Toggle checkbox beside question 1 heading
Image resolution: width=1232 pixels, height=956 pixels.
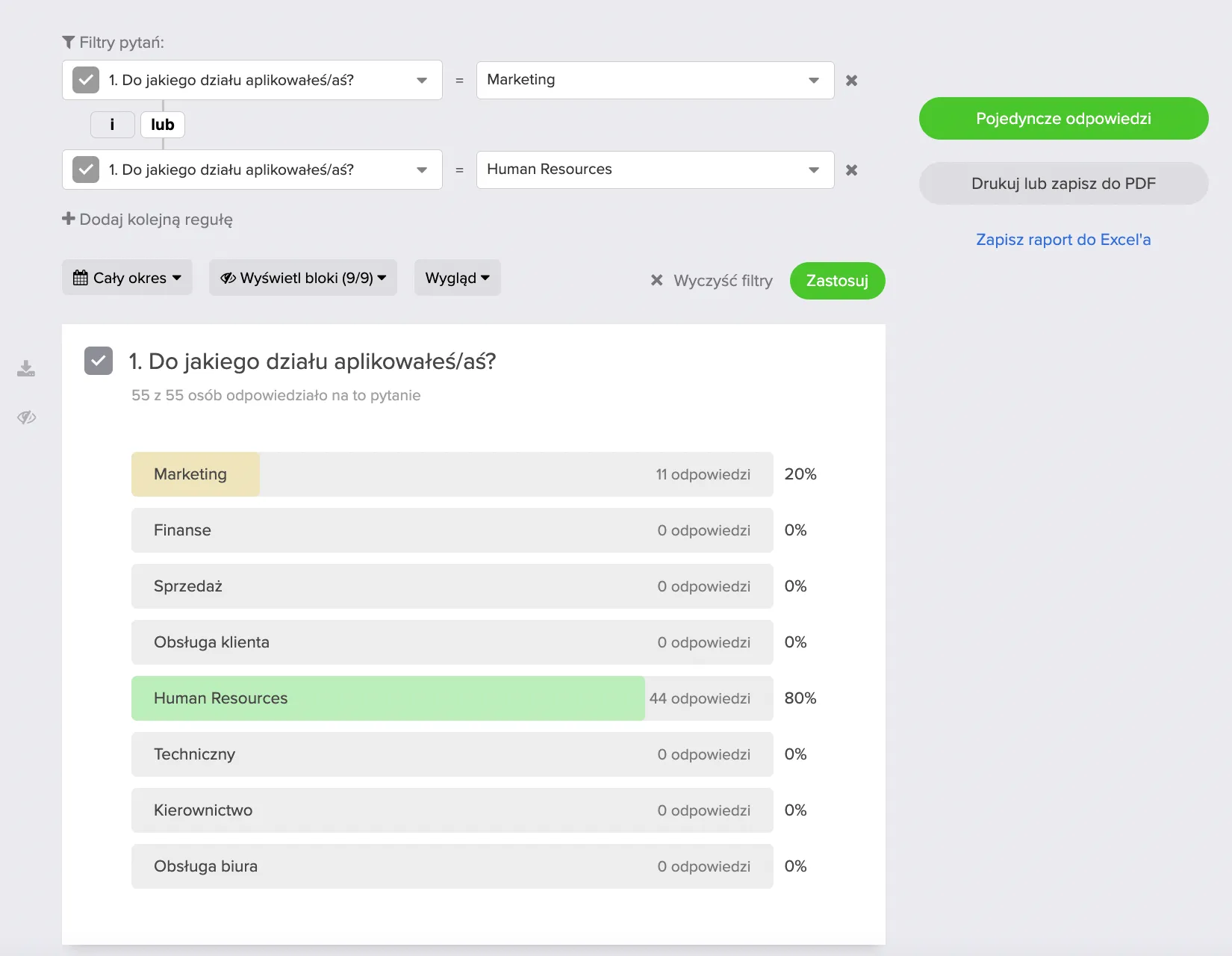coord(99,361)
